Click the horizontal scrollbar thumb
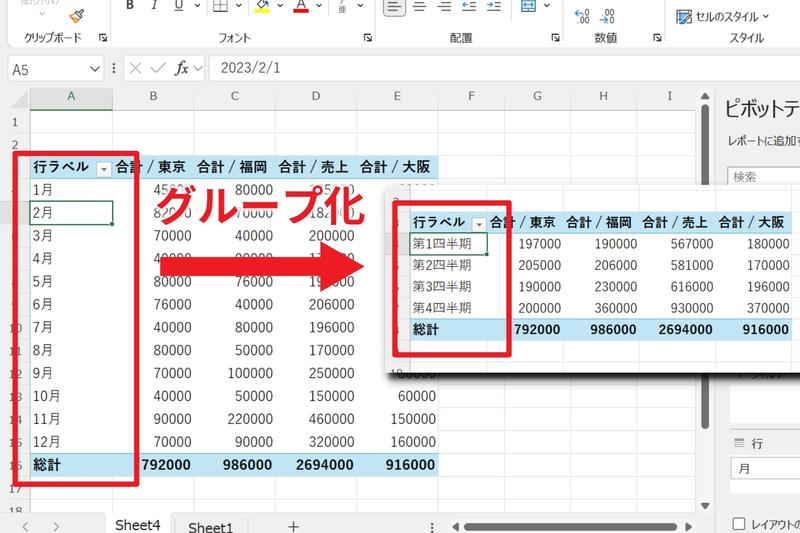The width and height of the screenshot is (800, 533). [x=570, y=526]
